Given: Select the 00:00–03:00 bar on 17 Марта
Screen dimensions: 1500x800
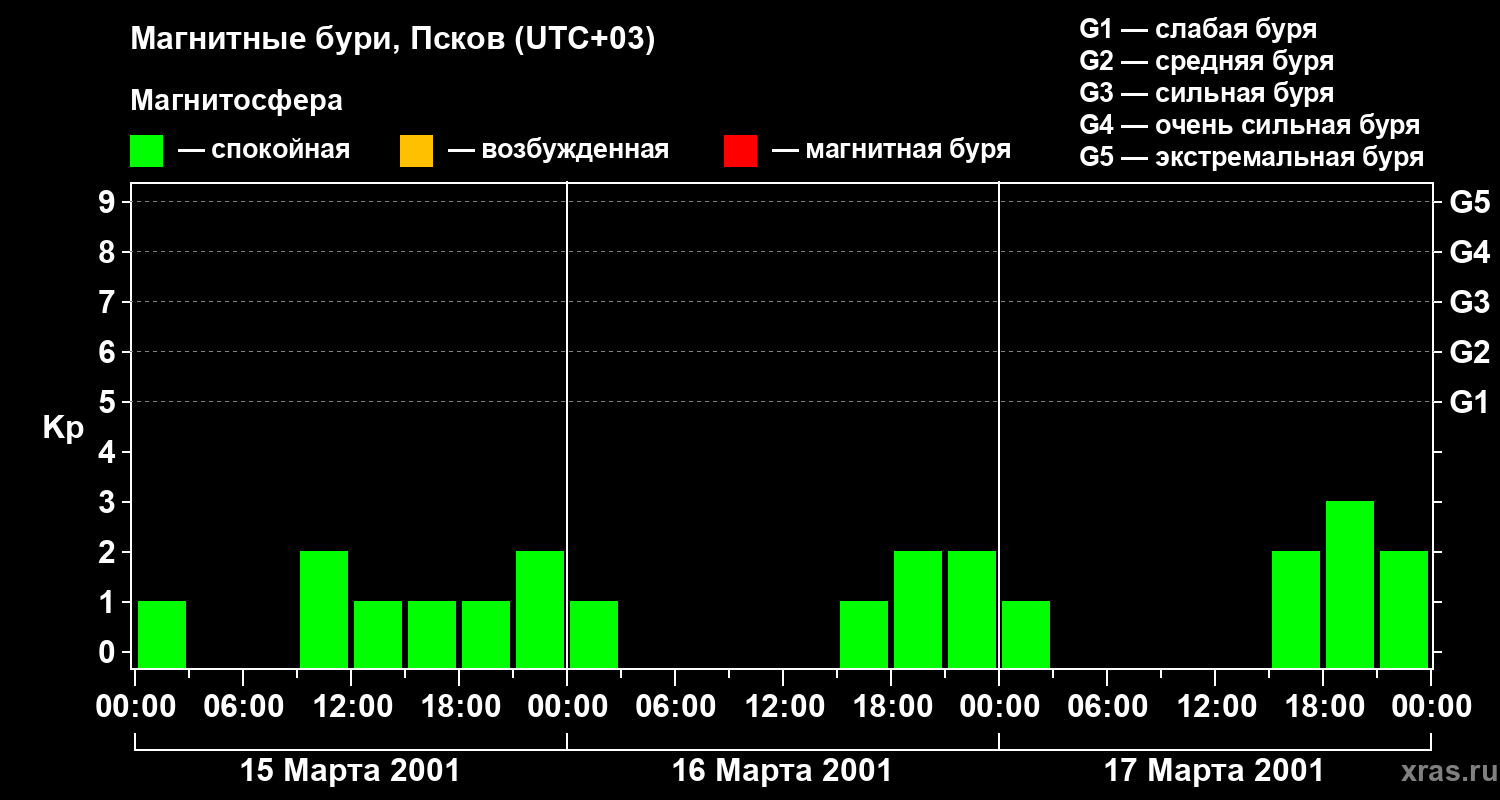Looking at the screenshot, I should coord(1026,634).
